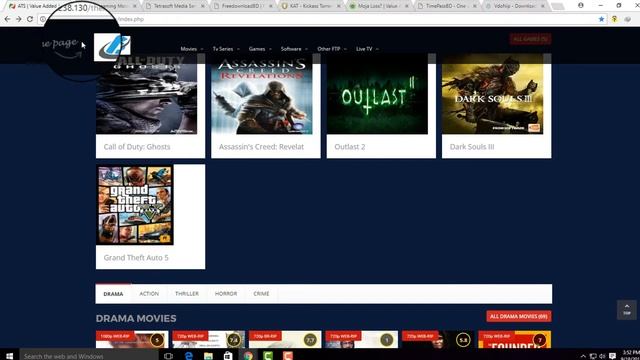Click the Founder movie poster thumbnail
Screen dimensions: 640x360
514,340
